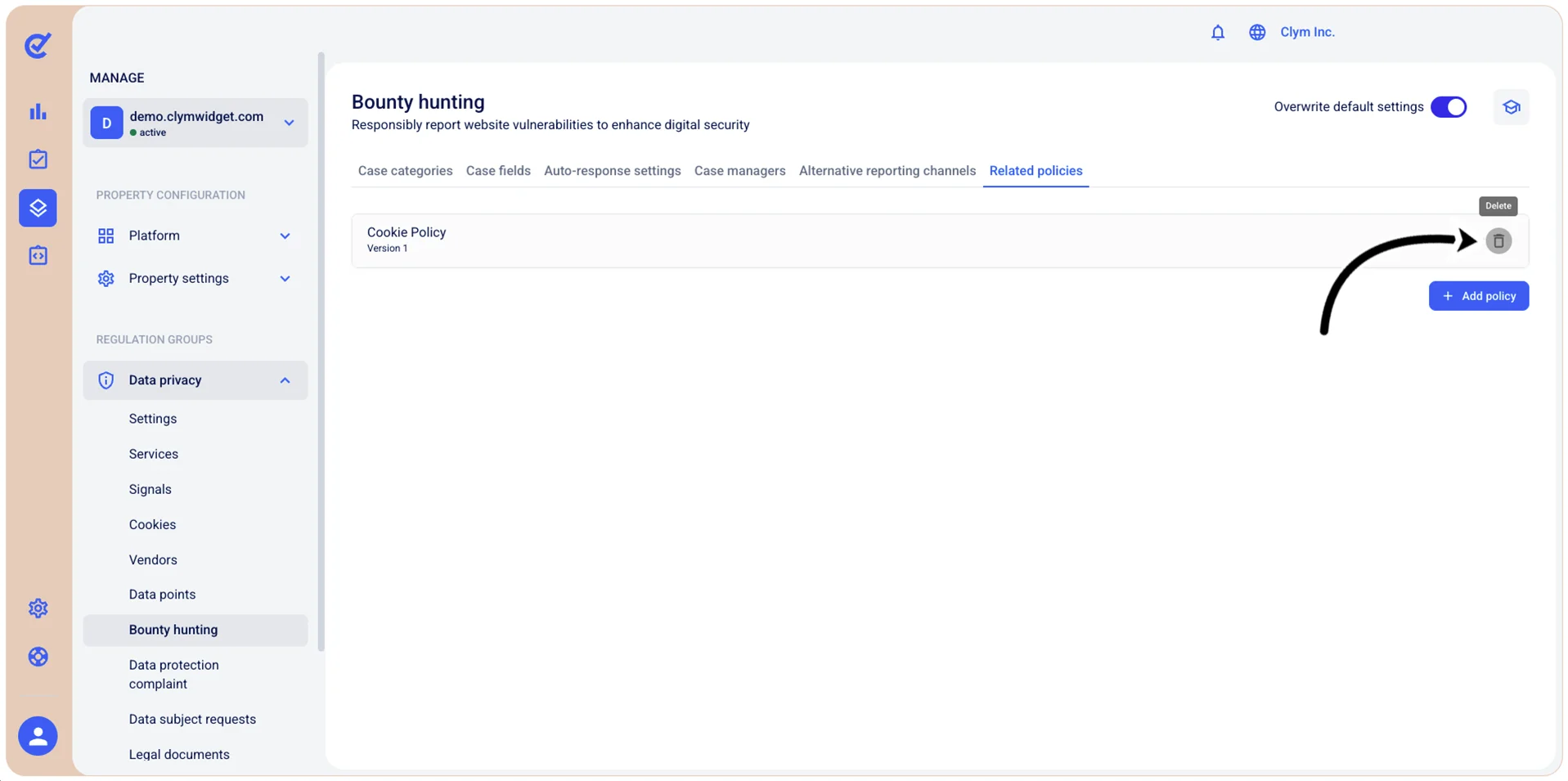Open the bar chart analytics icon

pyautogui.click(x=38, y=112)
